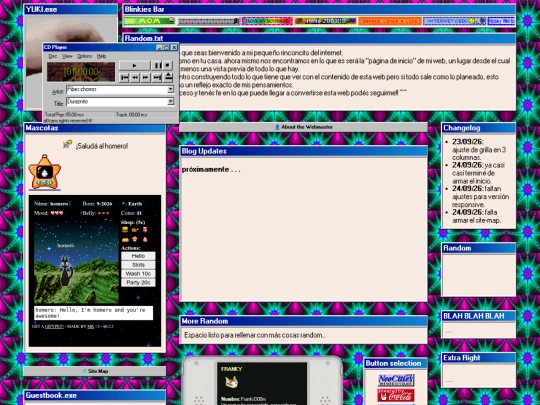Image resolution: width=540 pixels, height=405 pixels.
Task: Expand the Artist dropdown in CD Player
Action: (170, 90)
